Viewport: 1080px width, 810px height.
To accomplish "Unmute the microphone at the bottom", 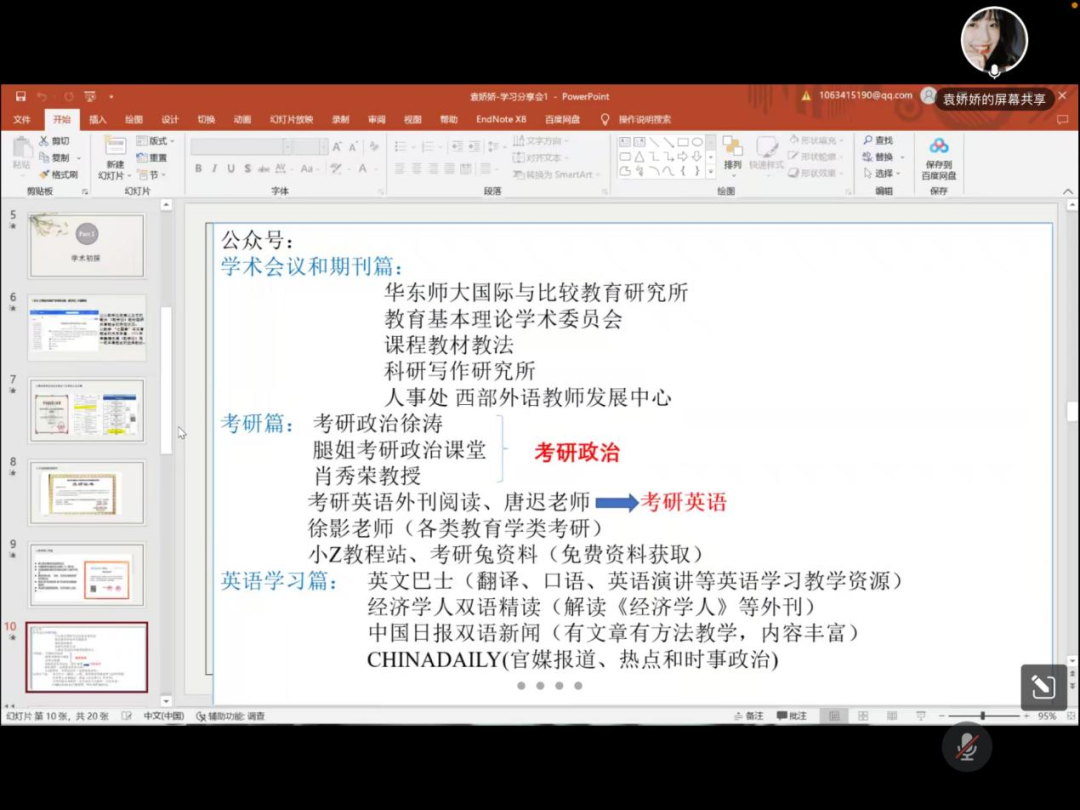I will [966, 747].
